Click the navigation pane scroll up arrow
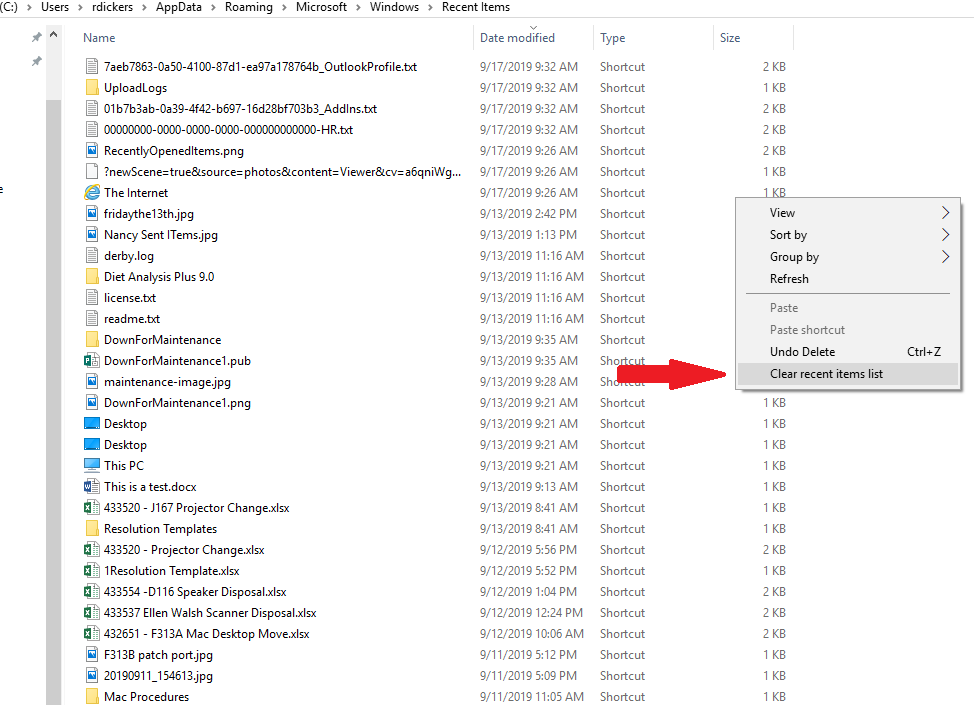Image resolution: width=974 pixels, height=705 pixels. coord(53,35)
